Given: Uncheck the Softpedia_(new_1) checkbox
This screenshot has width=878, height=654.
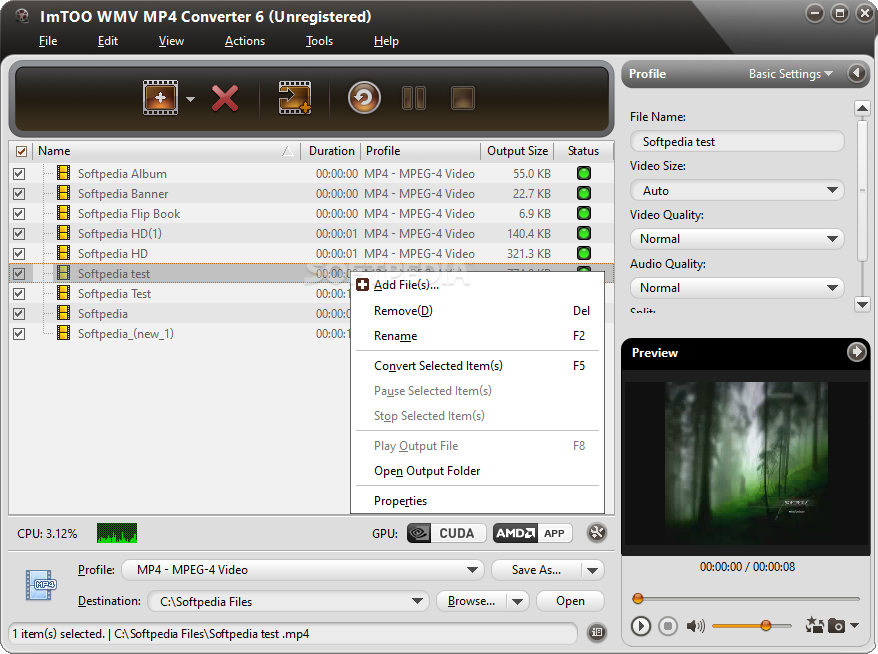Looking at the screenshot, I should [x=19, y=334].
